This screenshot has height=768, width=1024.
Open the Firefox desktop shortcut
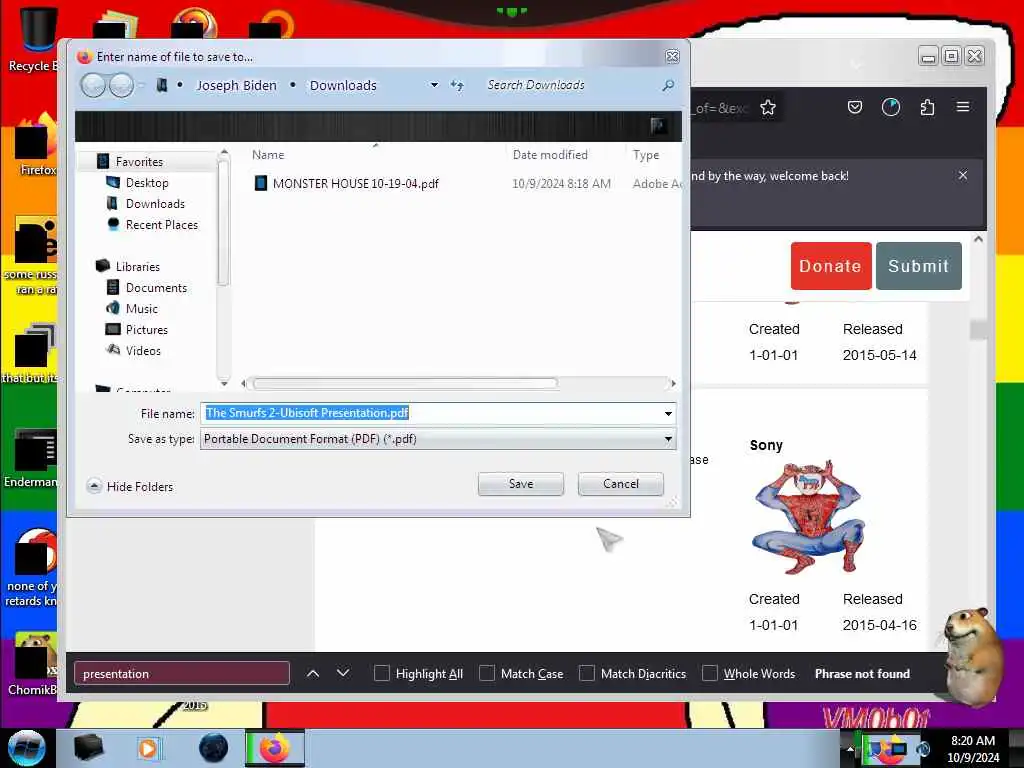tap(34, 145)
